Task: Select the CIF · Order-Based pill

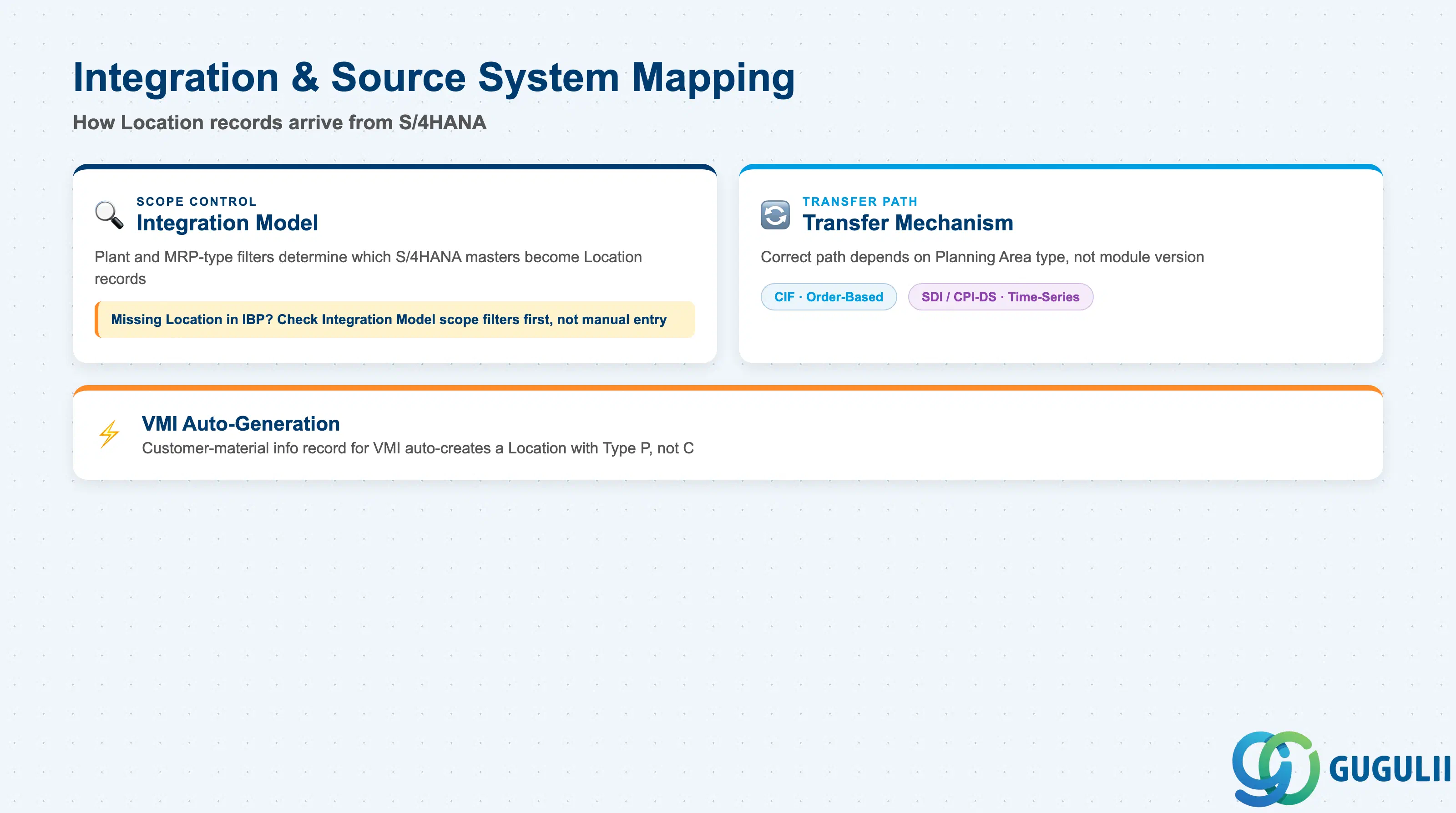Action: 829,297
